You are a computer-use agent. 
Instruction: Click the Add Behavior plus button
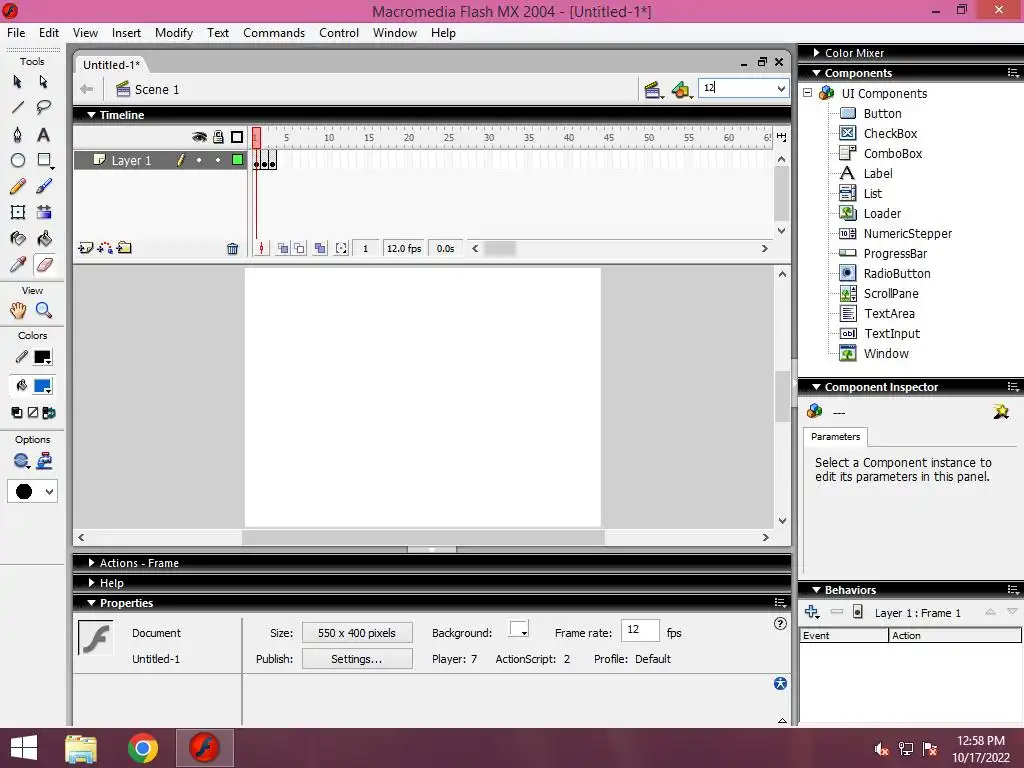pyautogui.click(x=812, y=612)
